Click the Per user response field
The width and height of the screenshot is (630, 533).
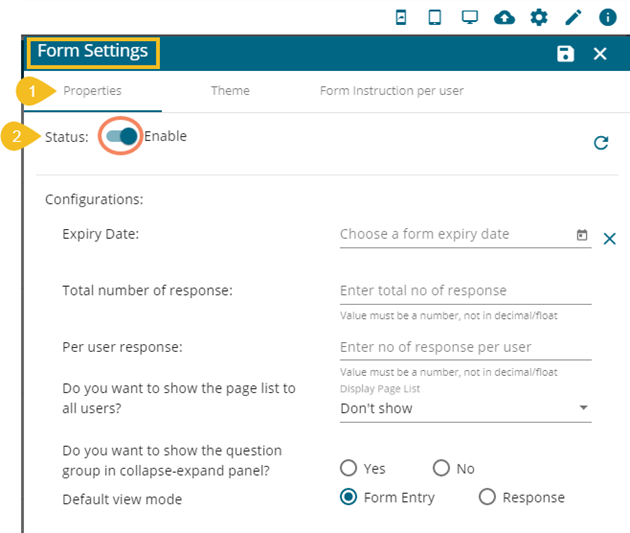(465, 347)
